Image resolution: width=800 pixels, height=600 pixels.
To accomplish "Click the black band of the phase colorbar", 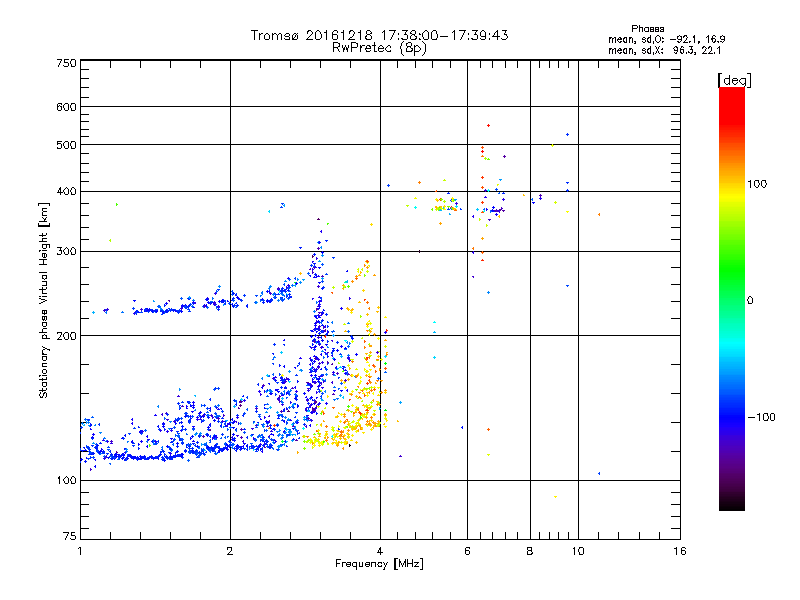I will (732, 503).
